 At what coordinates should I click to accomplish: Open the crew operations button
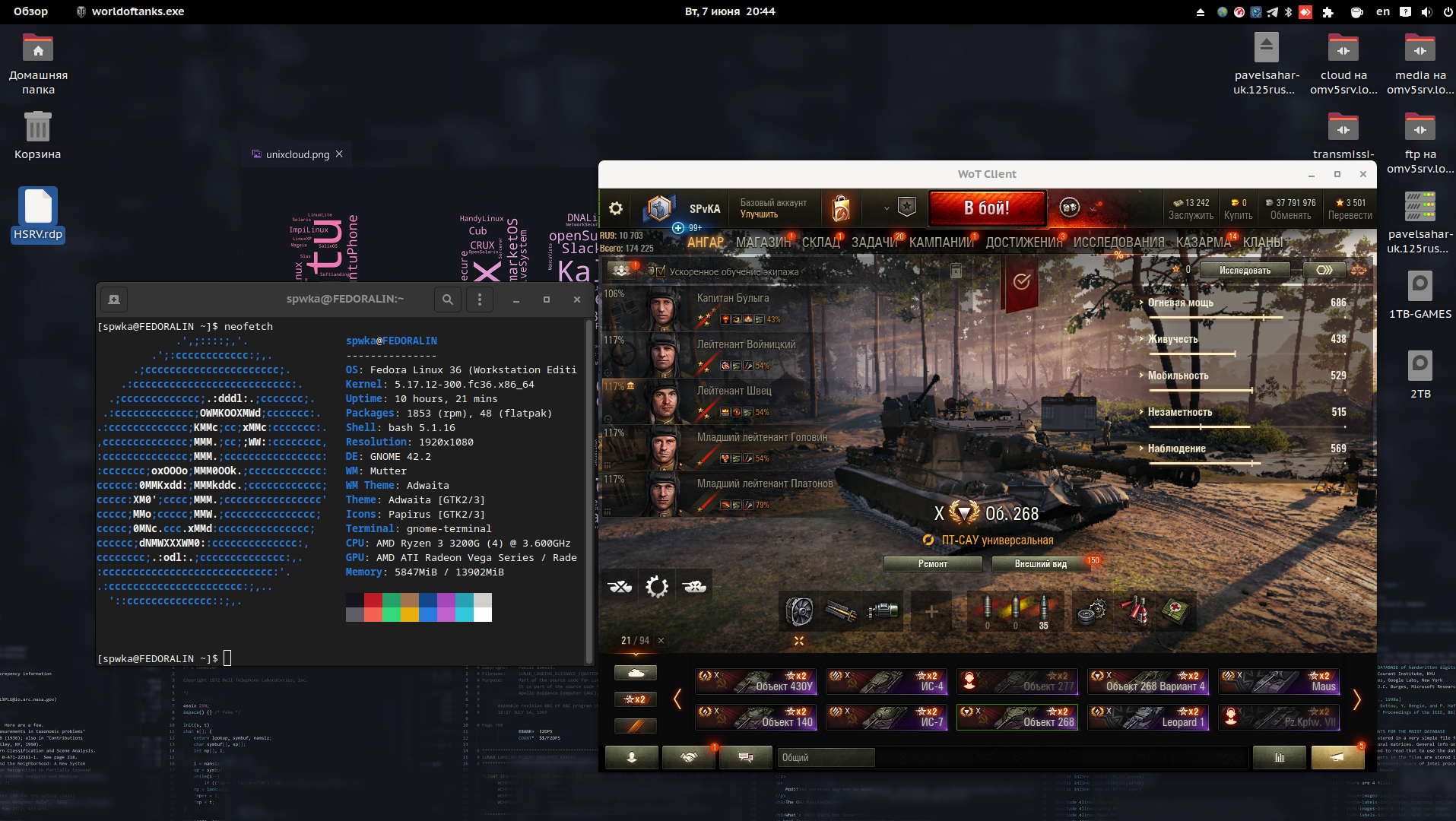[622, 271]
